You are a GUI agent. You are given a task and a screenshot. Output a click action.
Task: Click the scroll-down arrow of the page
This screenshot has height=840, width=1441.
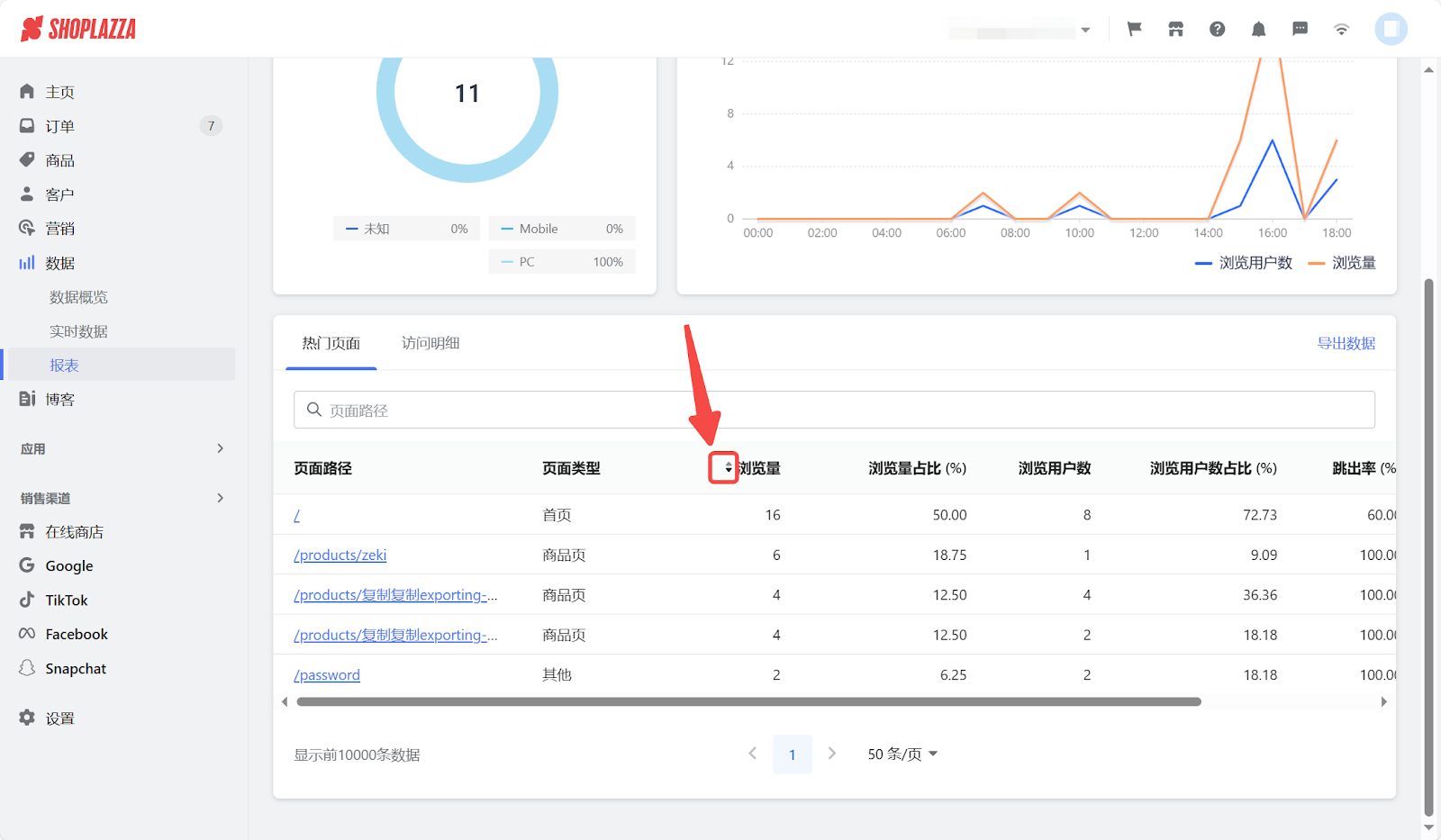pos(1428,827)
